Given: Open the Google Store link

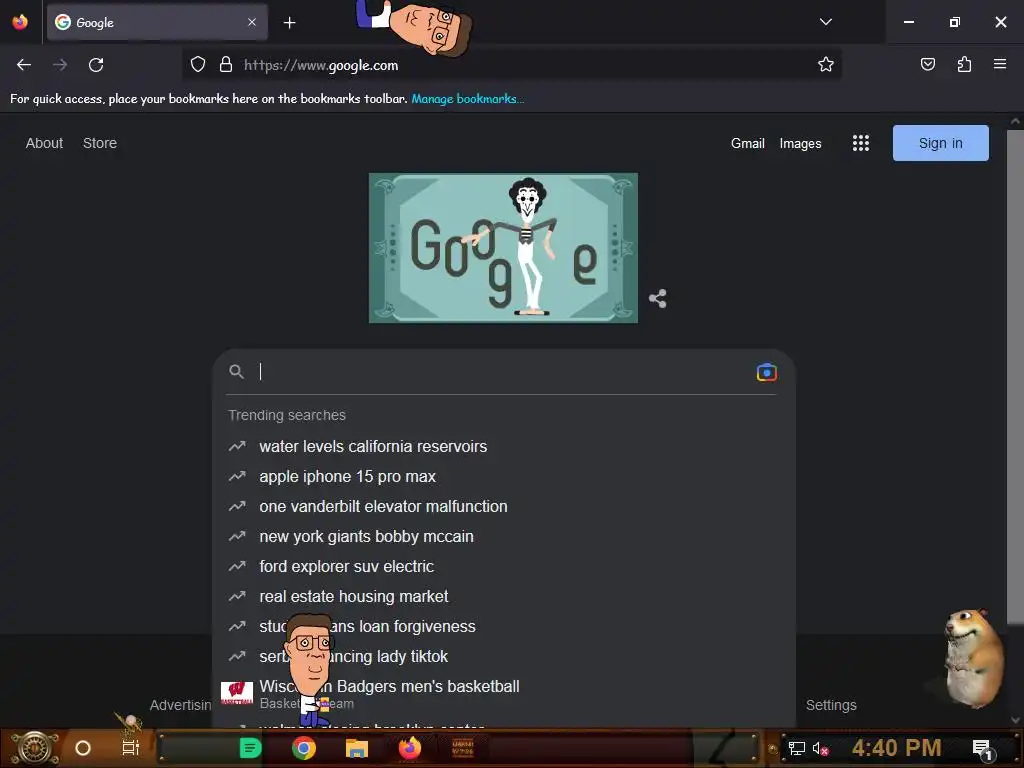Looking at the screenshot, I should coord(100,143).
